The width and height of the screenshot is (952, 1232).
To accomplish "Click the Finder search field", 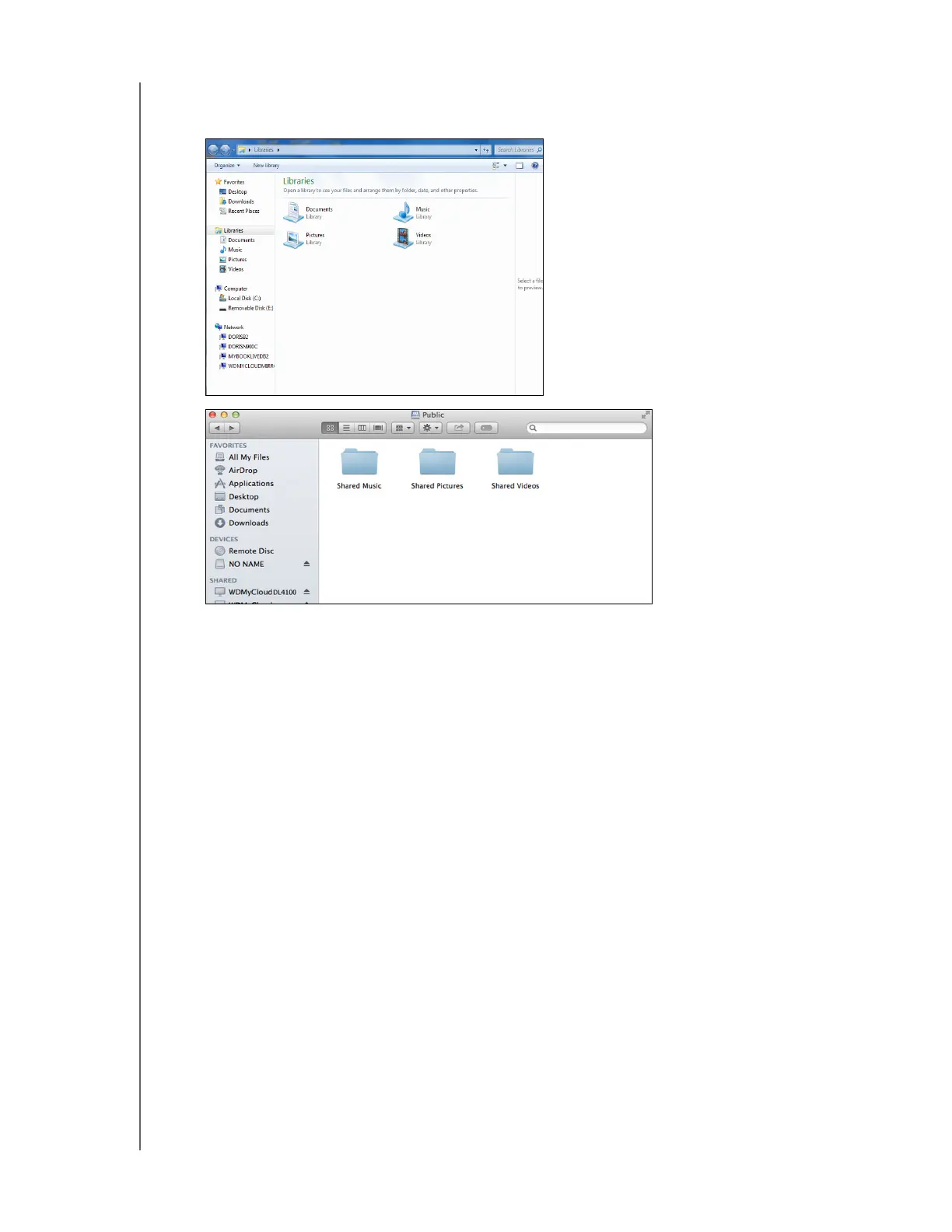I will (x=586, y=428).
